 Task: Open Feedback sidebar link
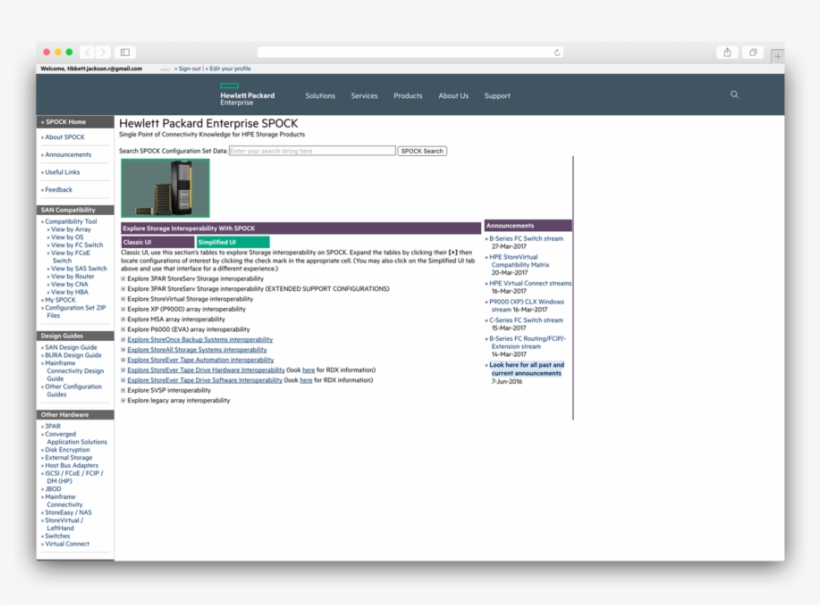point(59,190)
